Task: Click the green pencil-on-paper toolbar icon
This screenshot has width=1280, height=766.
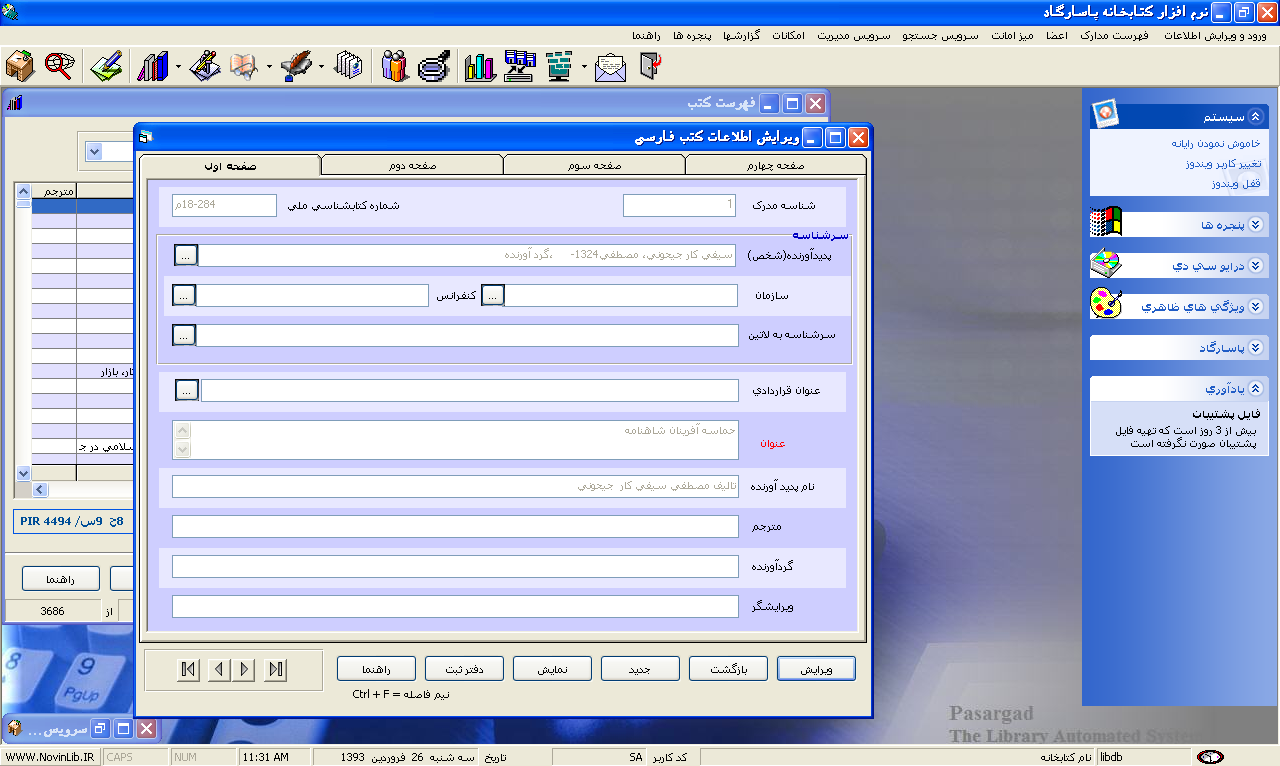Action: pyautogui.click(x=106, y=67)
